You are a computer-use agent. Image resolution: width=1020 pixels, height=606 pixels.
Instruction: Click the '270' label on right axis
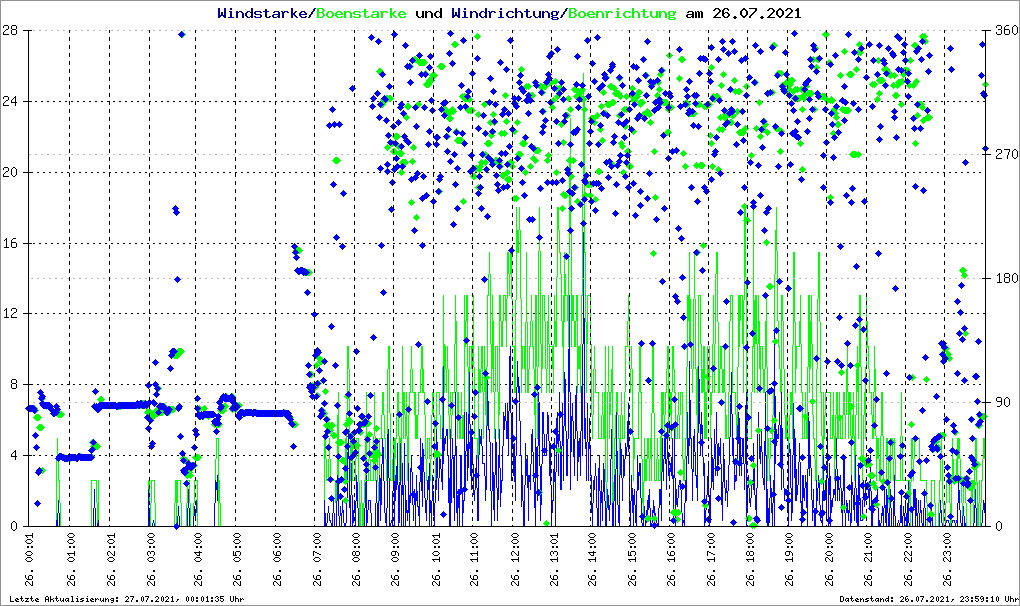click(1003, 155)
